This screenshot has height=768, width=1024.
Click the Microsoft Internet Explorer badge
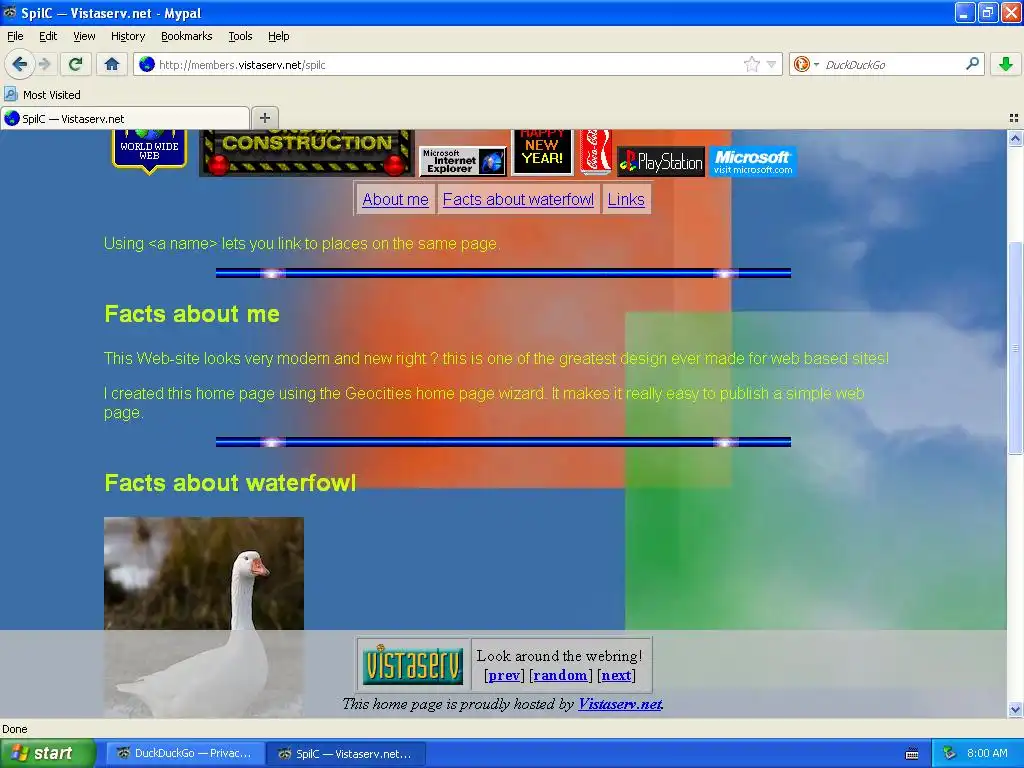[462, 161]
